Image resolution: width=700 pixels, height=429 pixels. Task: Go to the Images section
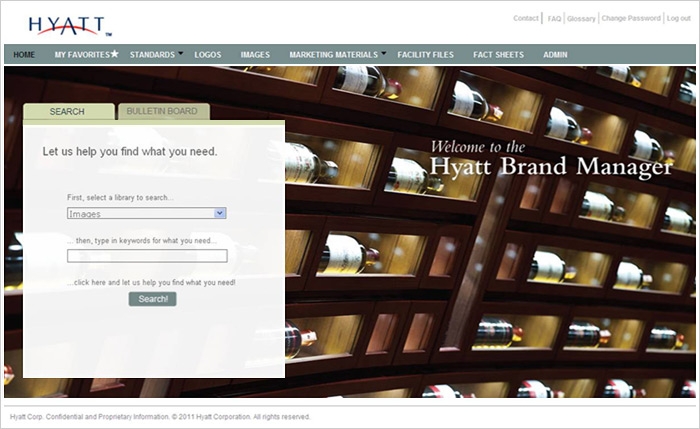(x=255, y=54)
